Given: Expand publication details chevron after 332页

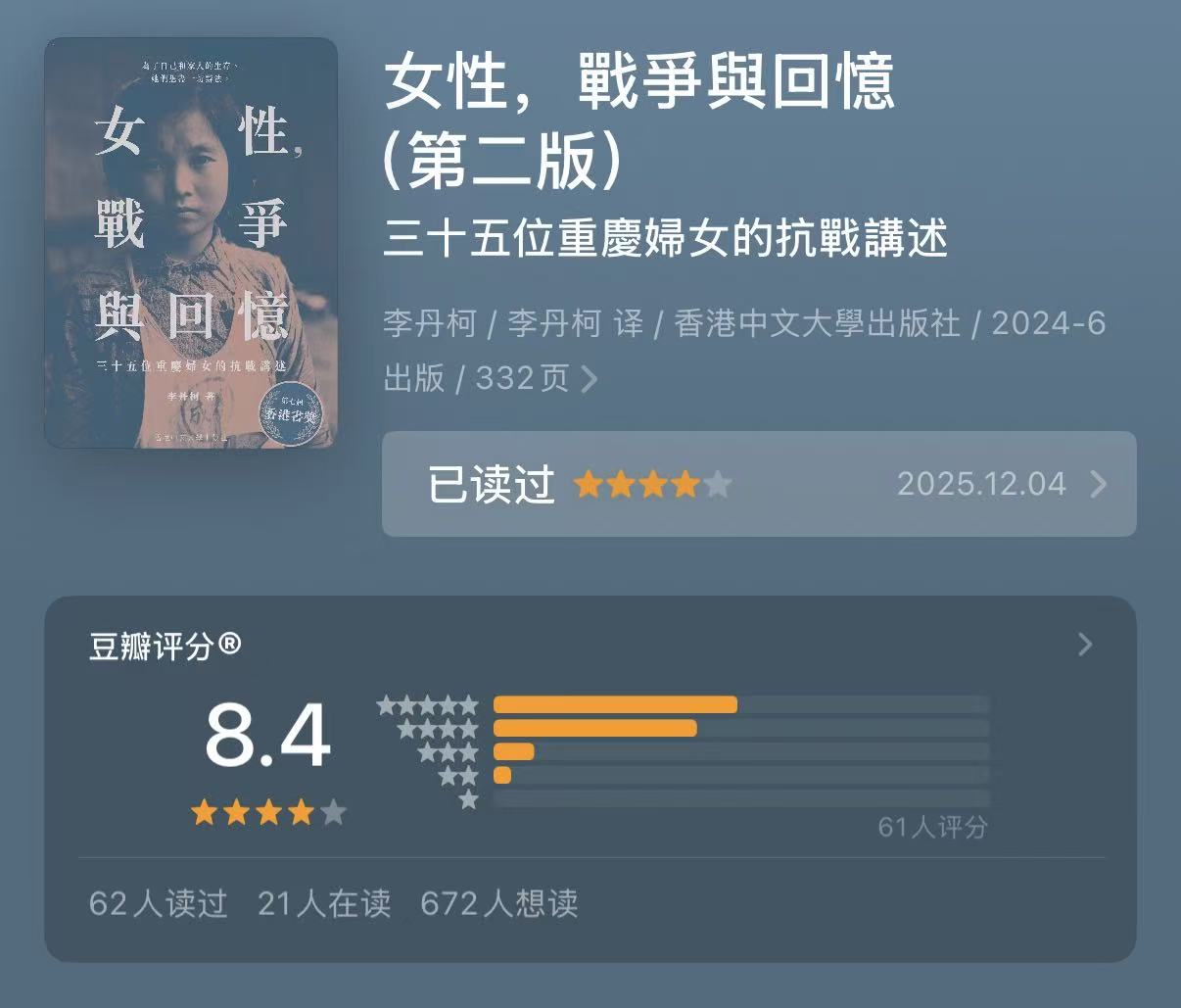Looking at the screenshot, I should coord(590,379).
